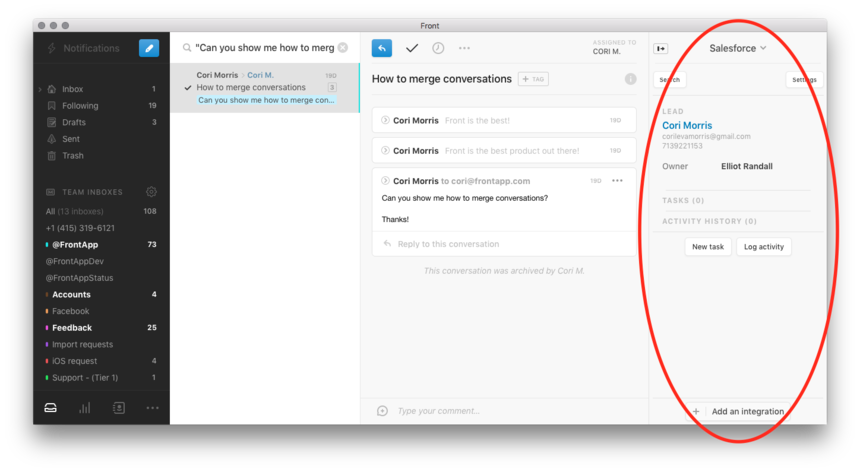Expand the Activity History (0) section
The image size is (860, 472).
tap(709, 221)
